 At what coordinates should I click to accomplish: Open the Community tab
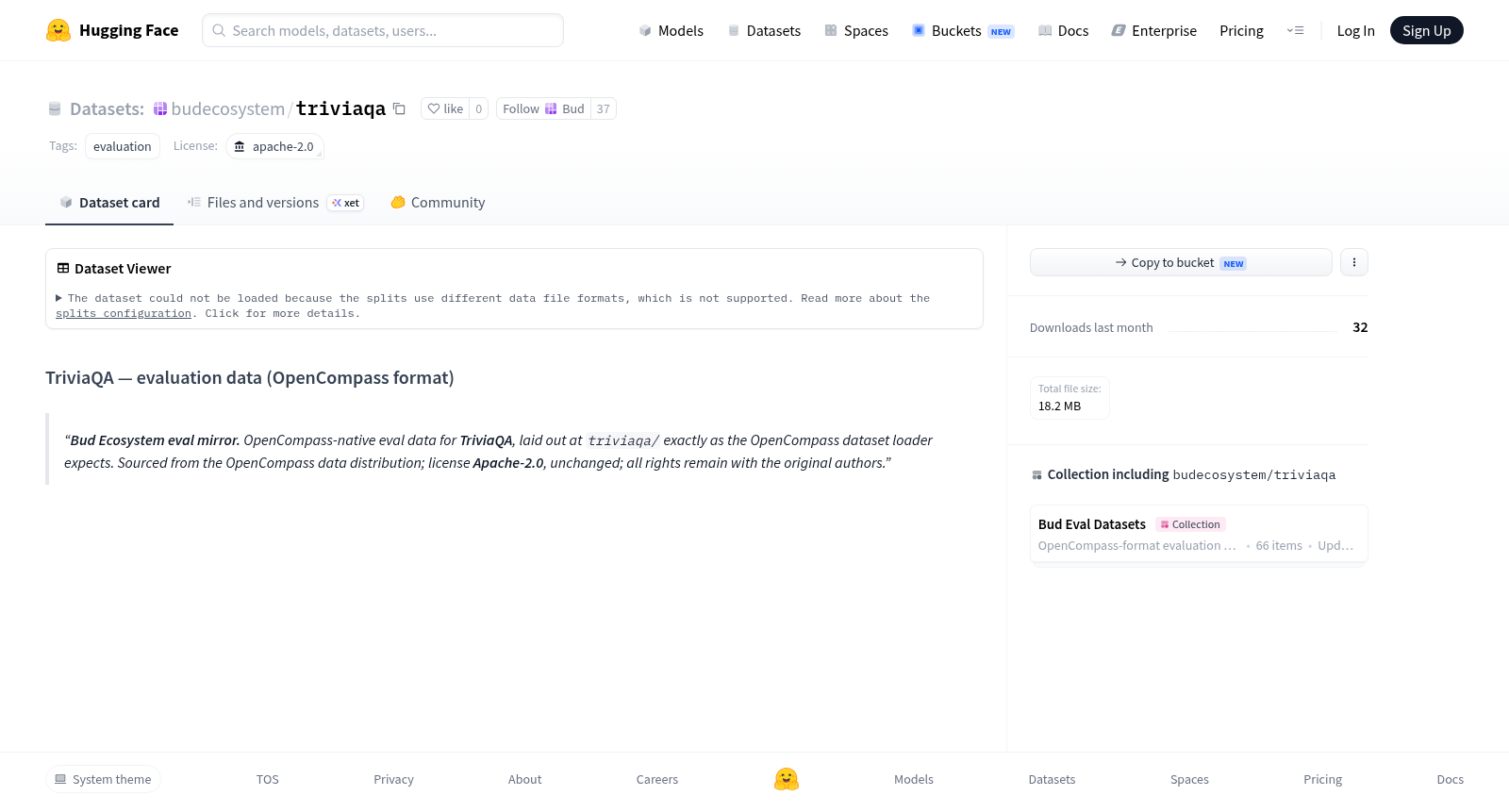pos(439,203)
